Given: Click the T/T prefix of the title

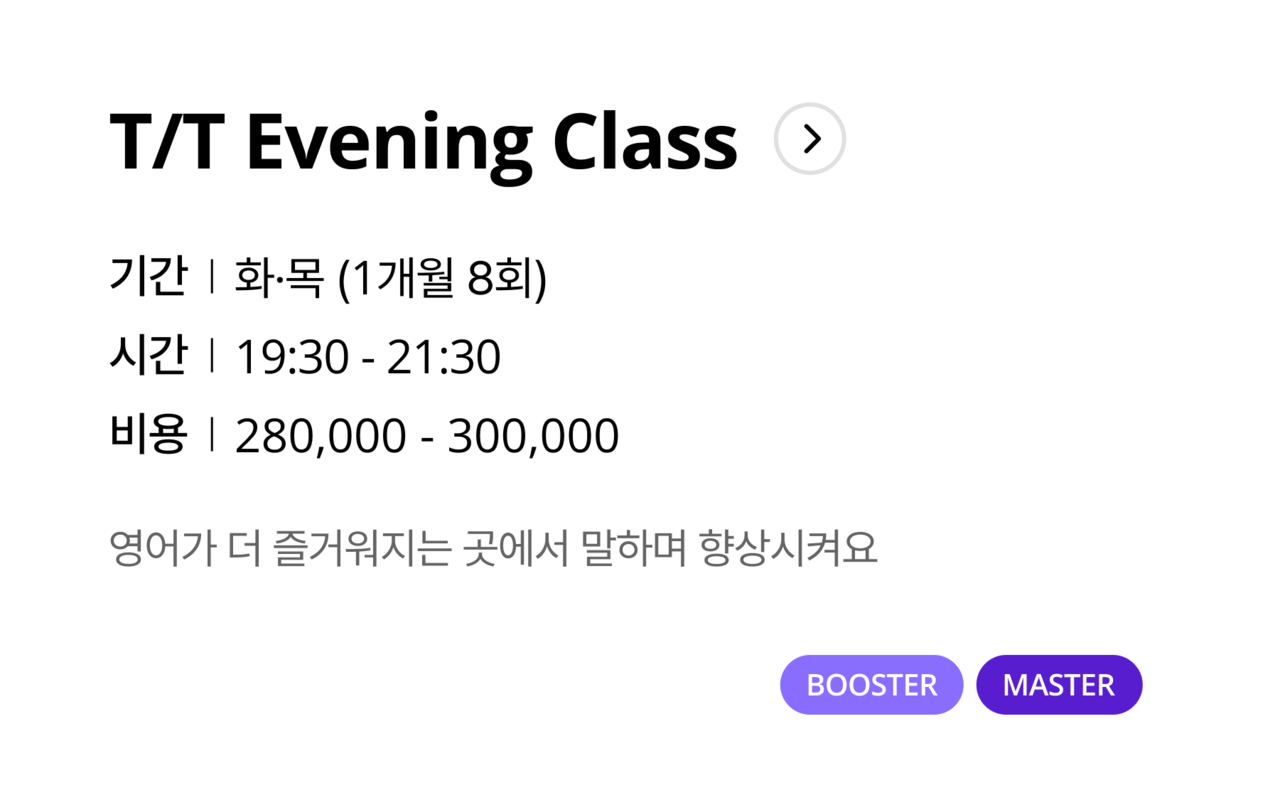Looking at the screenshot, I should point(168,141).
